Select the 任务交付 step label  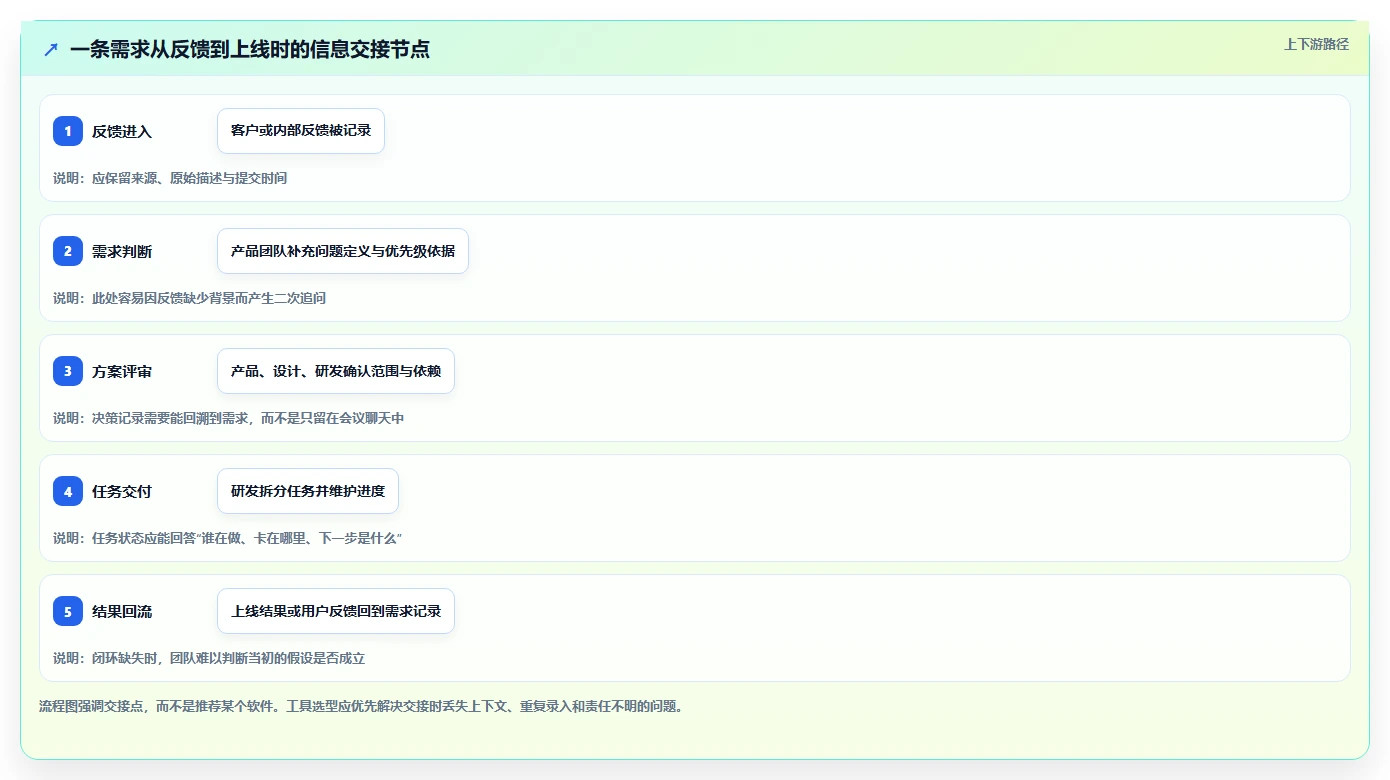click(x=122, y=491)
